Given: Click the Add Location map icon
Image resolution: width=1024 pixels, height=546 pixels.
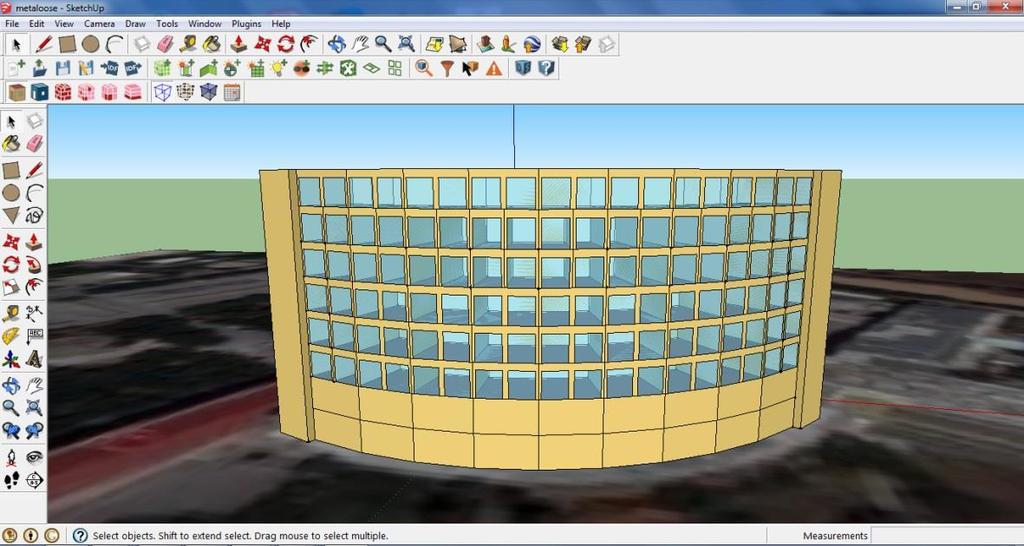Looking at the screenshot, I should click(x=432, y=44).
